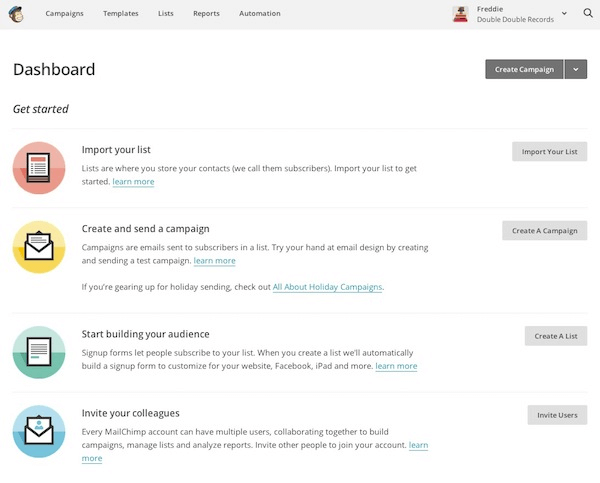
Task: Open the Lists navigation item
Action: coord(165,14)
